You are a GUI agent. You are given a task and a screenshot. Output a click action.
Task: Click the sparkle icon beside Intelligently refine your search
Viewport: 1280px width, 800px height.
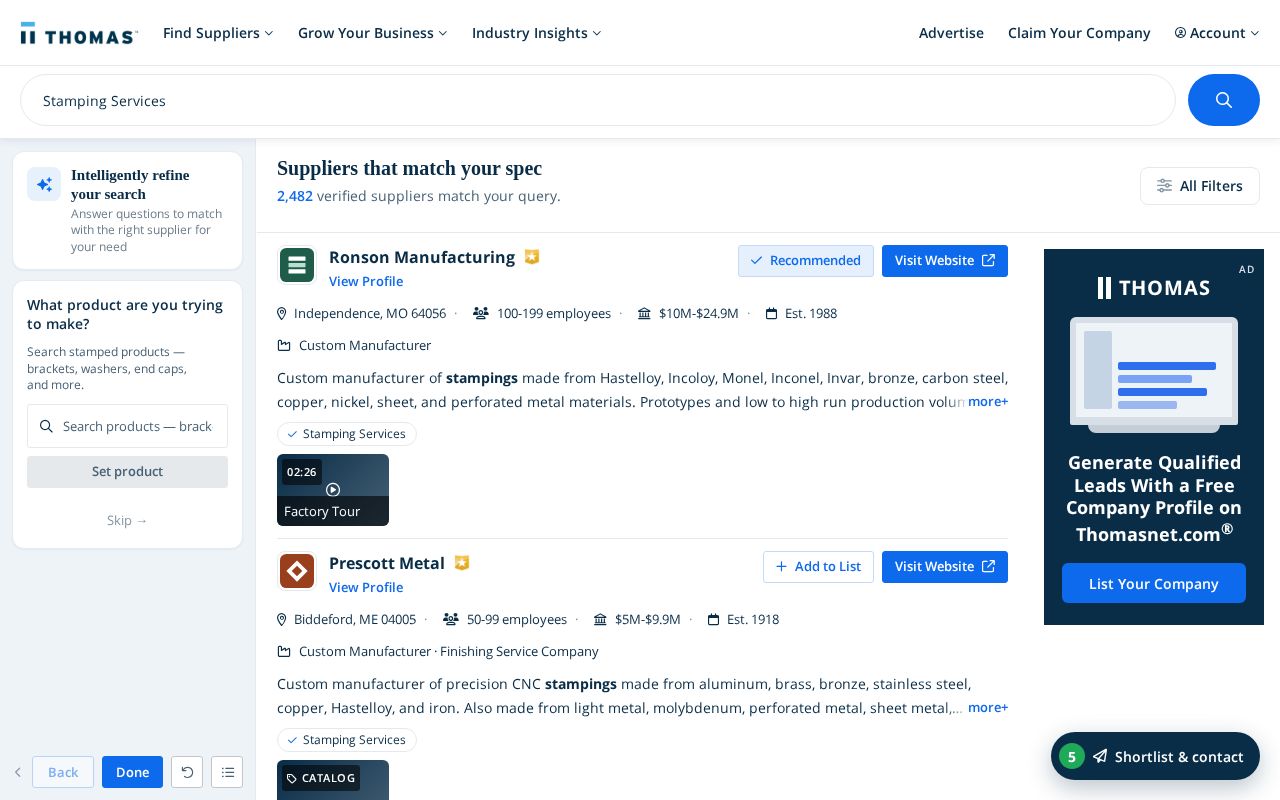pyautogui.click(x=44, y=184)
